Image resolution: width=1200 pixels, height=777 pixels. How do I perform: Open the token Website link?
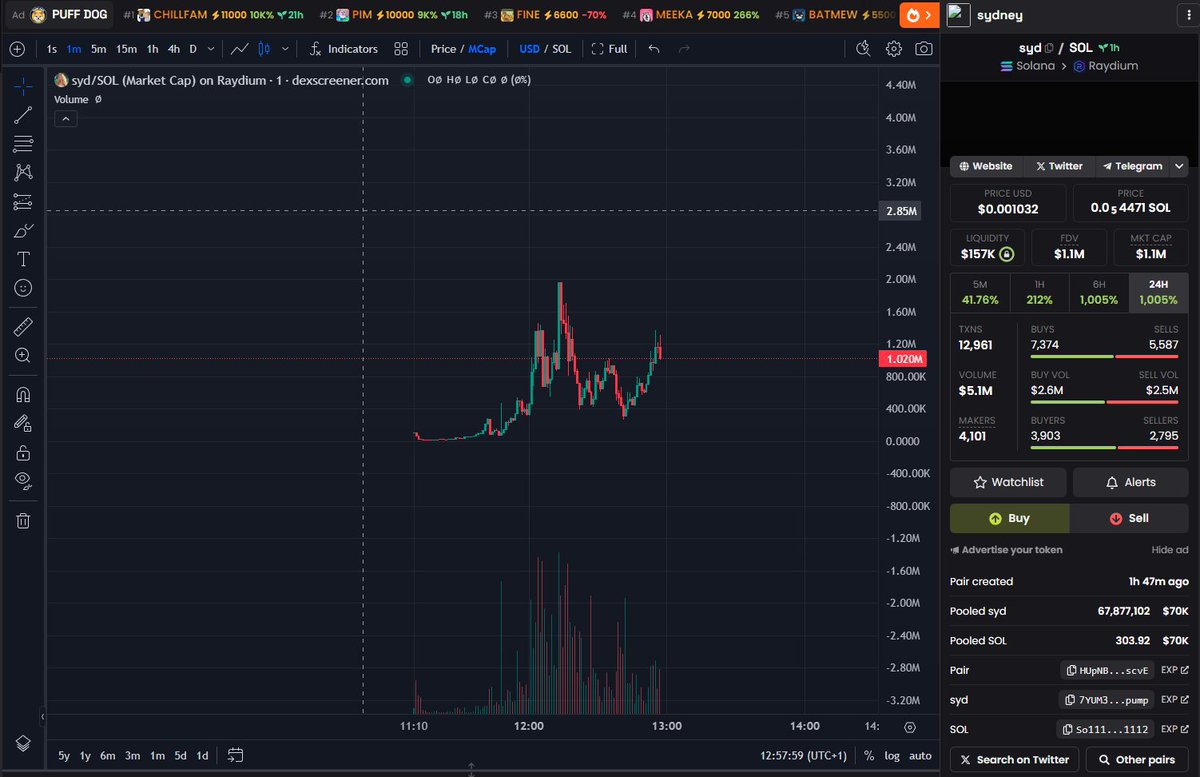(x=986, y=166)
